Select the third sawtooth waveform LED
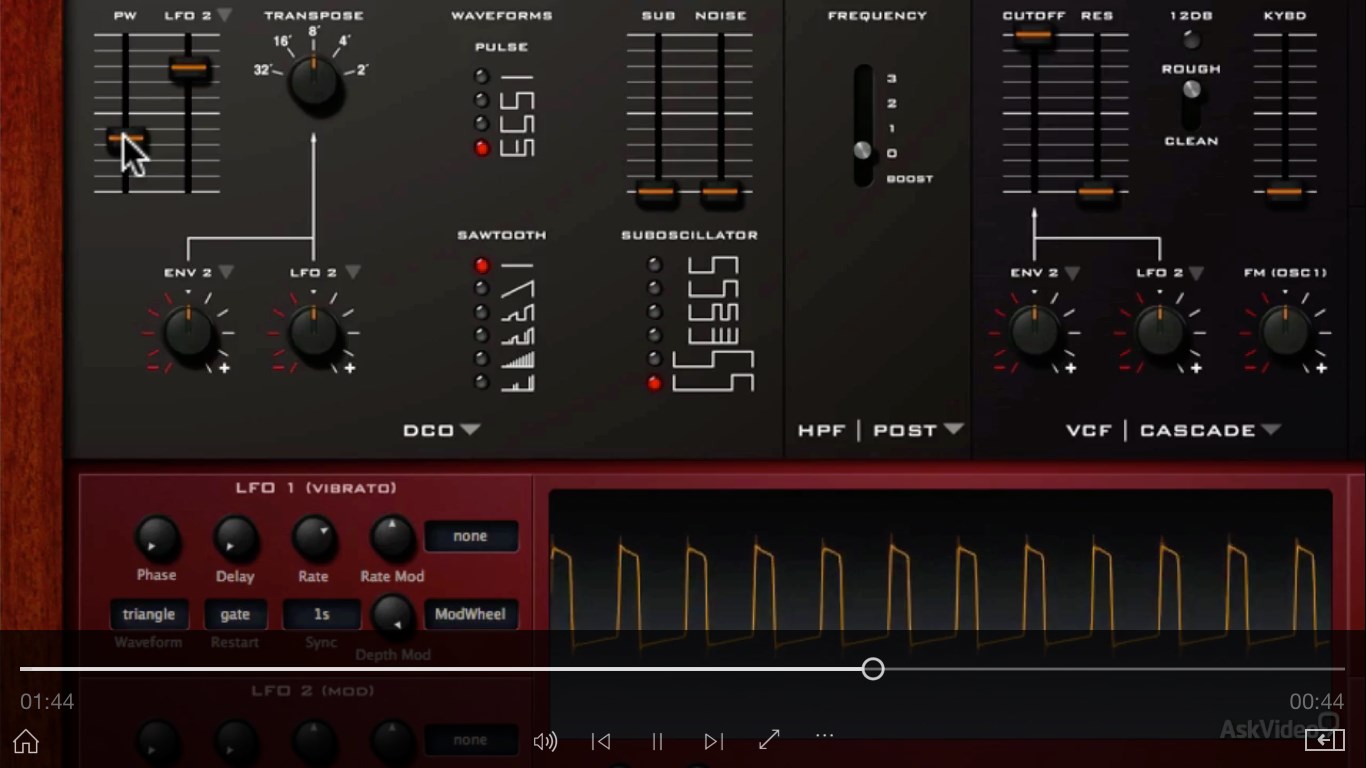This screenshot has width=1366, height=768. pos(482,312)
